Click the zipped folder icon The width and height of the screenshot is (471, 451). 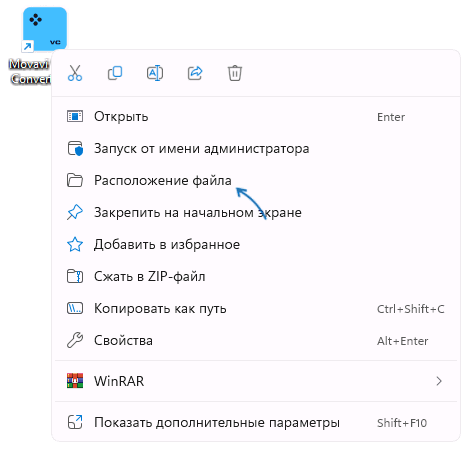click(x=75, y=276)
